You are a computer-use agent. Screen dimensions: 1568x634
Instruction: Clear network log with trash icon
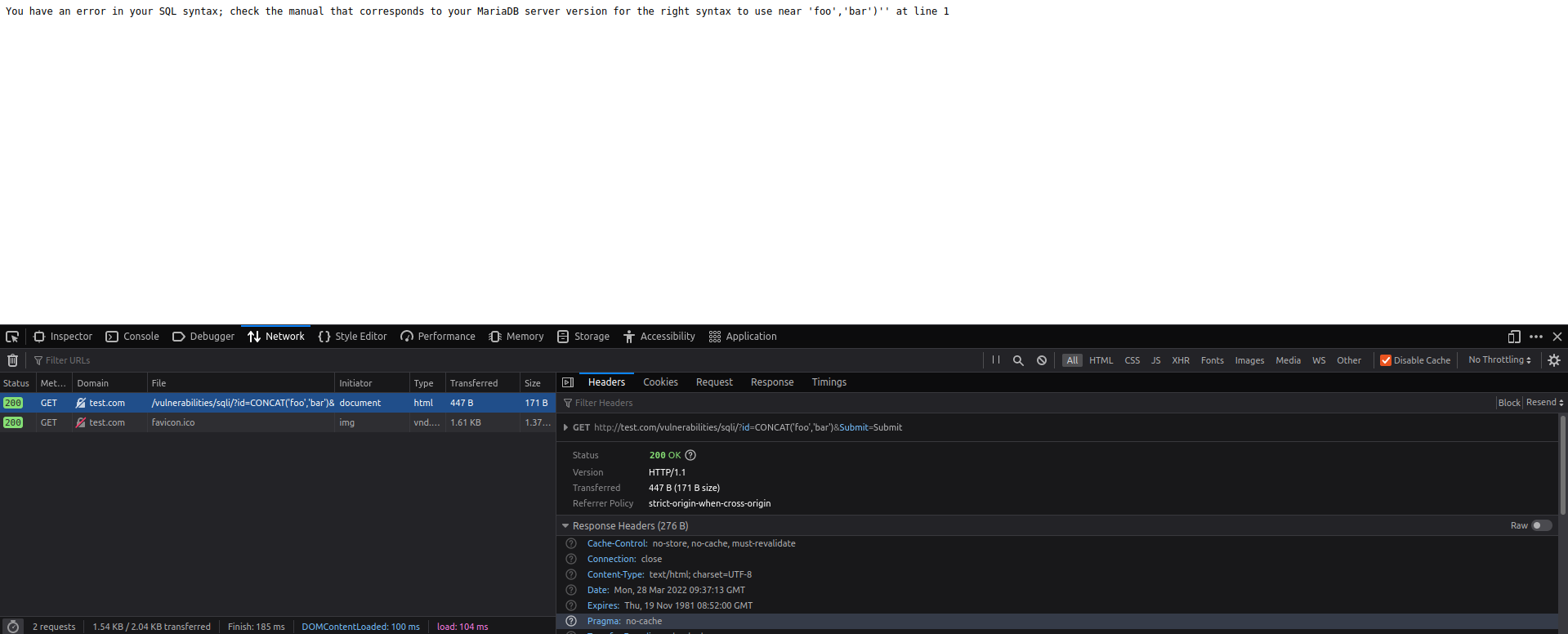[x=12, y=360]
